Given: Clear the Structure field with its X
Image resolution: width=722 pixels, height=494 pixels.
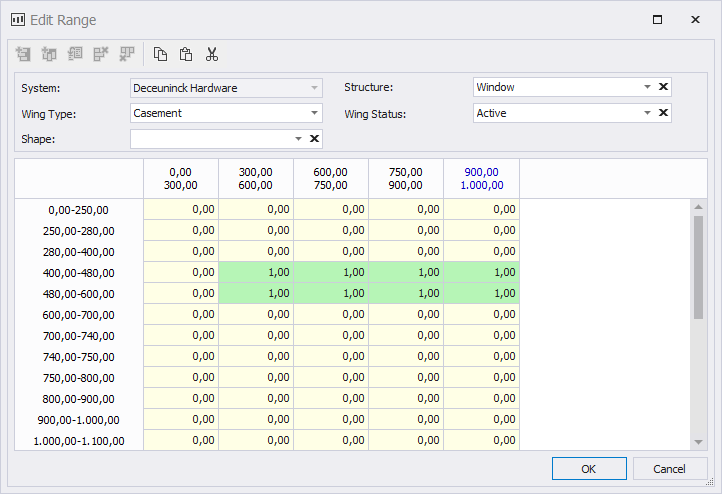Looking at the screenshot, I should point(663,87).
